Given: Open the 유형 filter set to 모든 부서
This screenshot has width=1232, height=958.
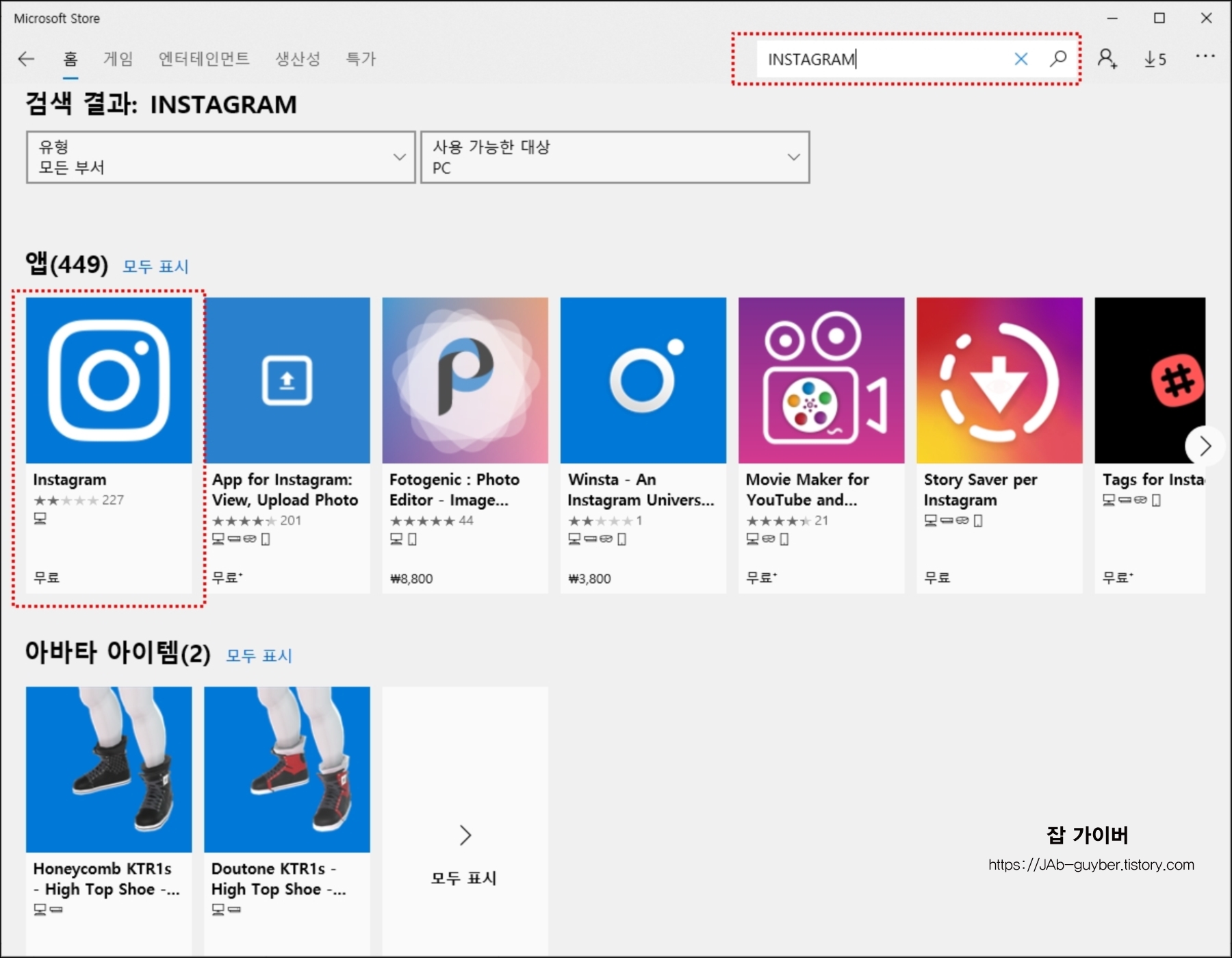Looking at the screenshot, I should [220, 157].
